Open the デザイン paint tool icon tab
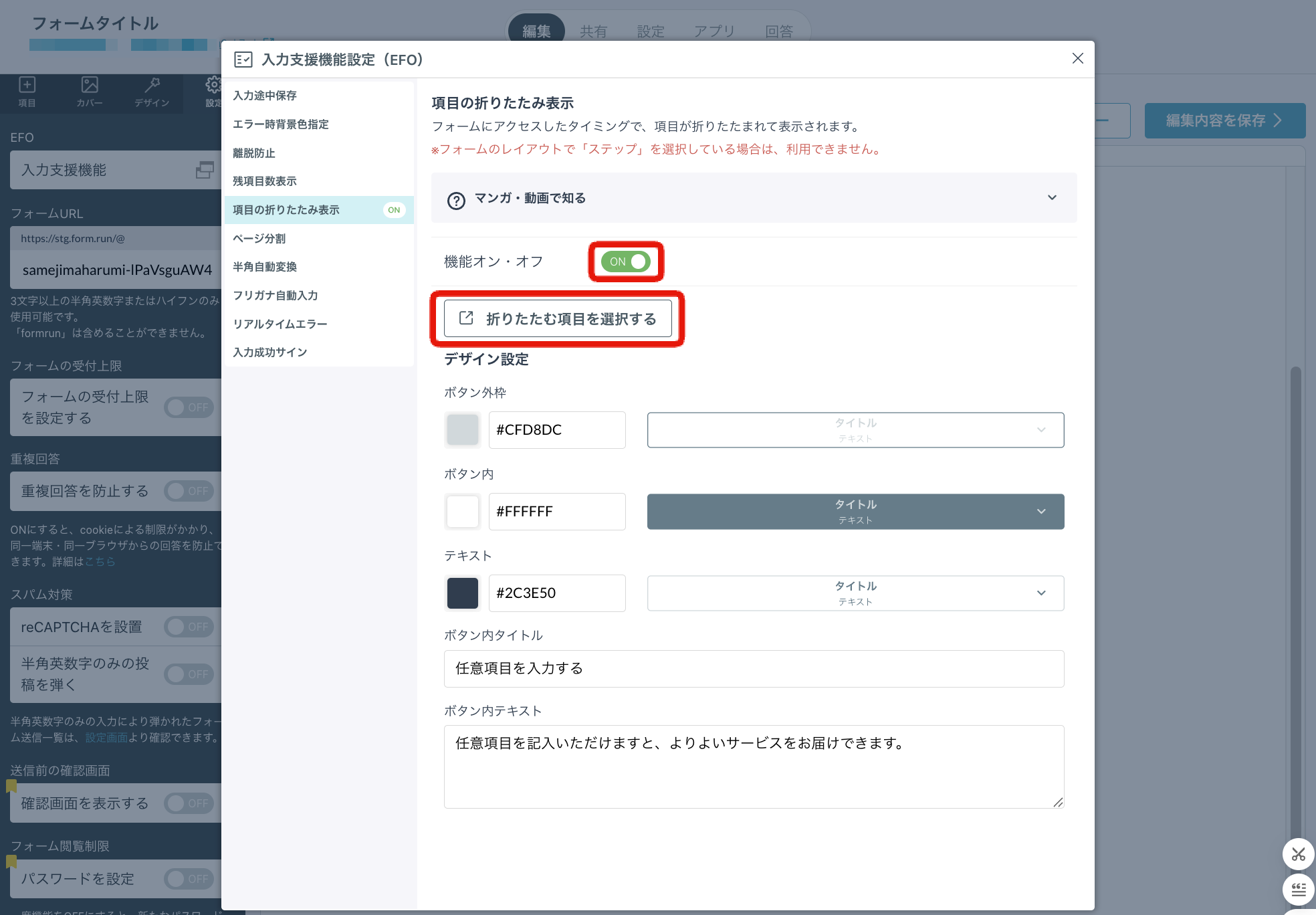 (152, 85)
